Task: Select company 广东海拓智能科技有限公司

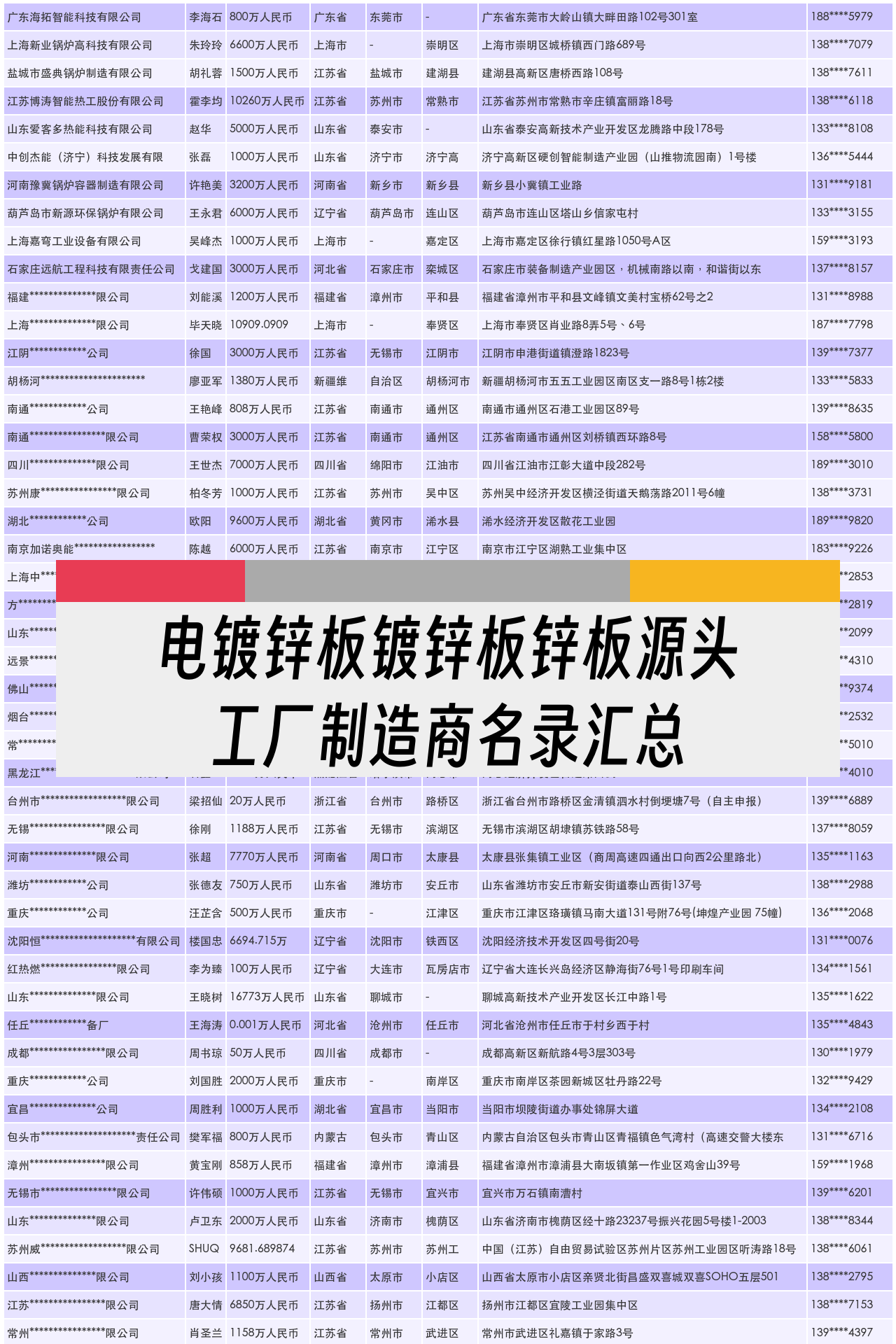Action: click(74, 17)
